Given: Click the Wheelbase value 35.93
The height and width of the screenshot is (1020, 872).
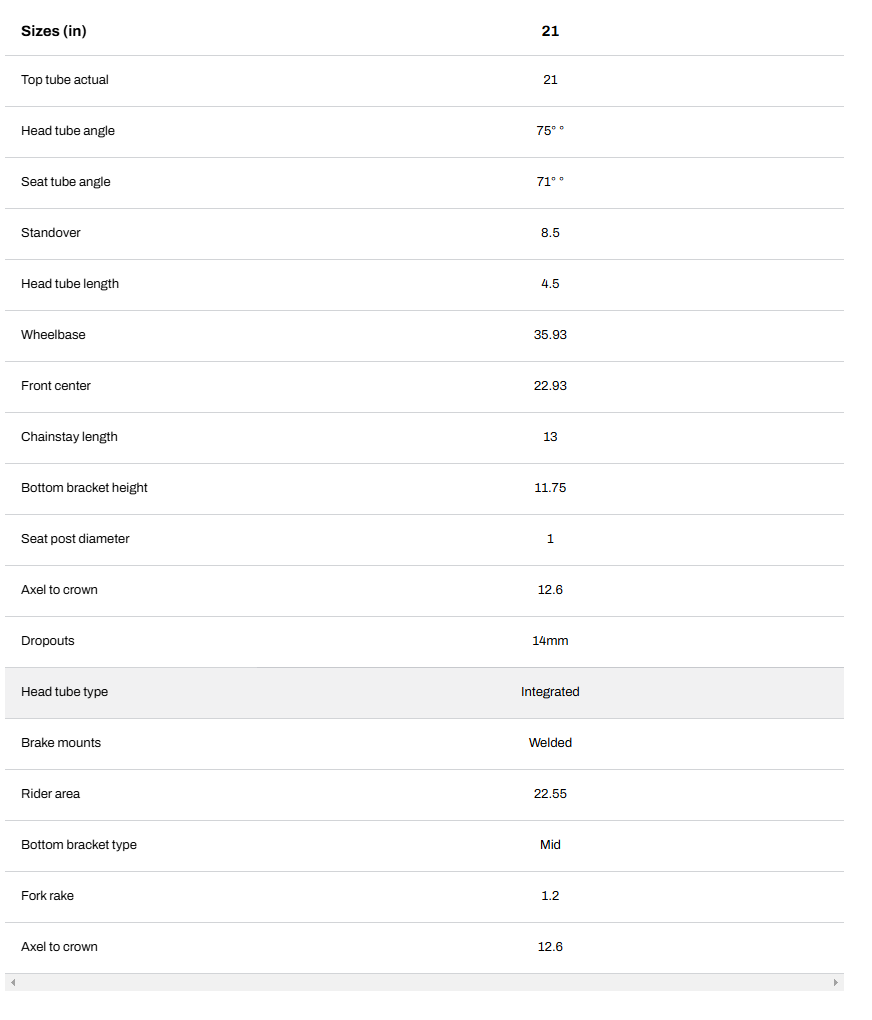Looking at the screenshot, I should [x=550, y=335].
